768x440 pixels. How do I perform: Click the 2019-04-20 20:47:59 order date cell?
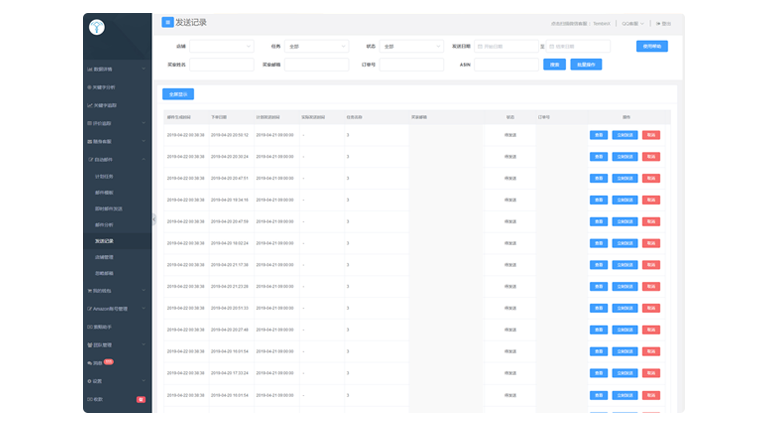[x=230, y=221]
